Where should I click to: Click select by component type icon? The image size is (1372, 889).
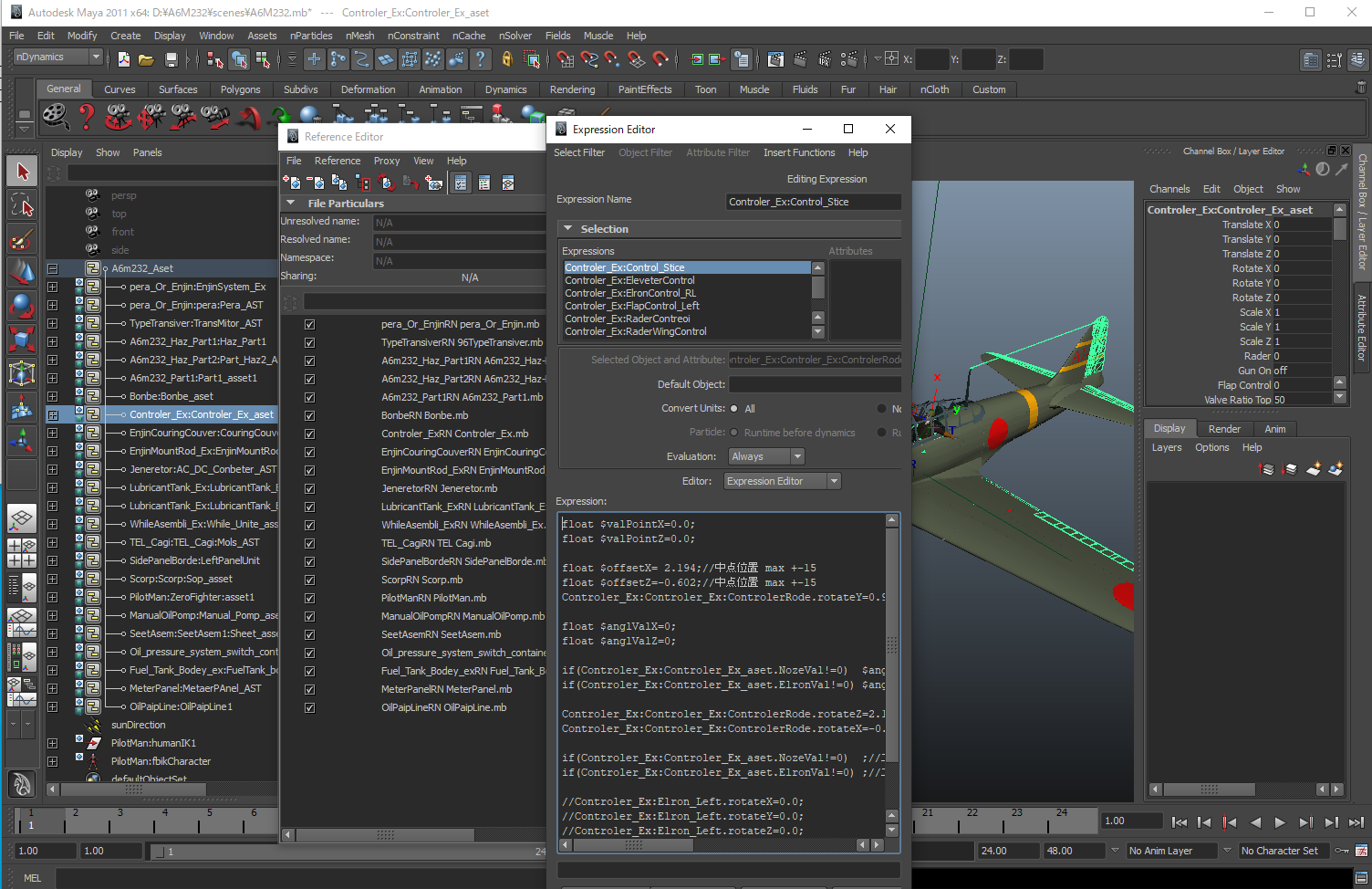[x=263, y=59]
